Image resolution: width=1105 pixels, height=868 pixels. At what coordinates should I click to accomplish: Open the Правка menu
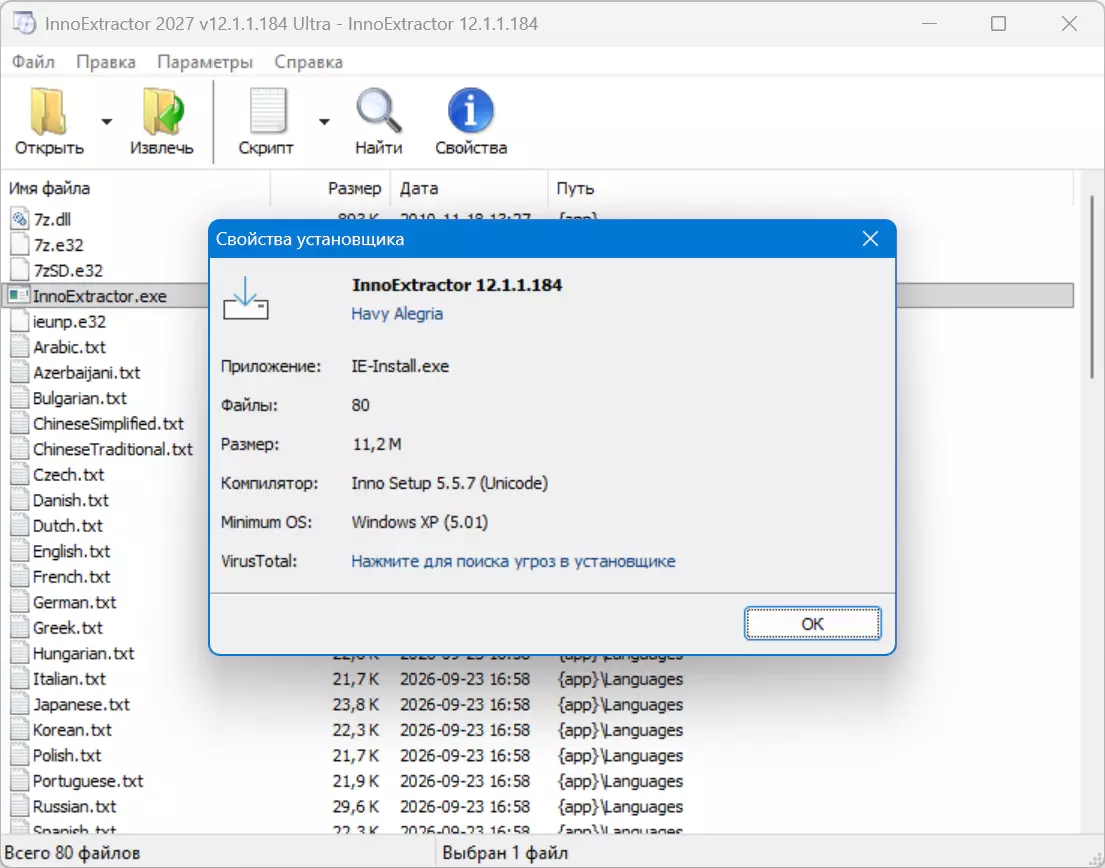coord(106,62)
